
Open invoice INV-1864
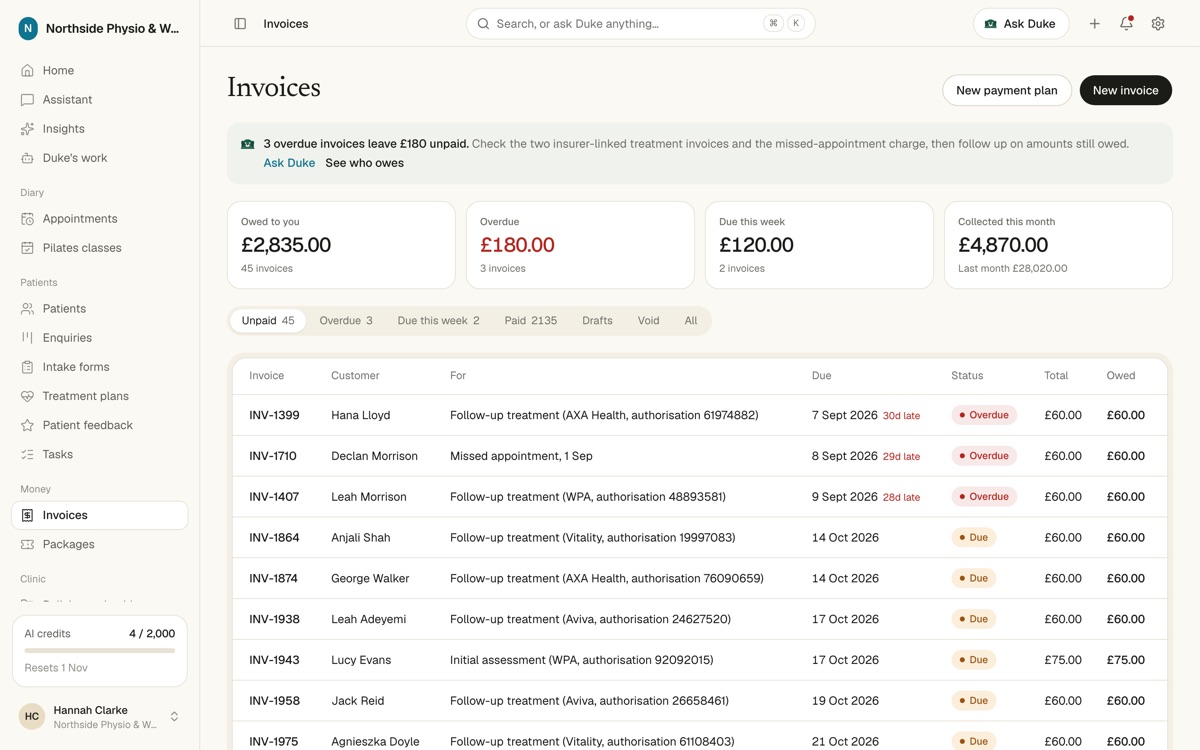[x=274, y=538]
